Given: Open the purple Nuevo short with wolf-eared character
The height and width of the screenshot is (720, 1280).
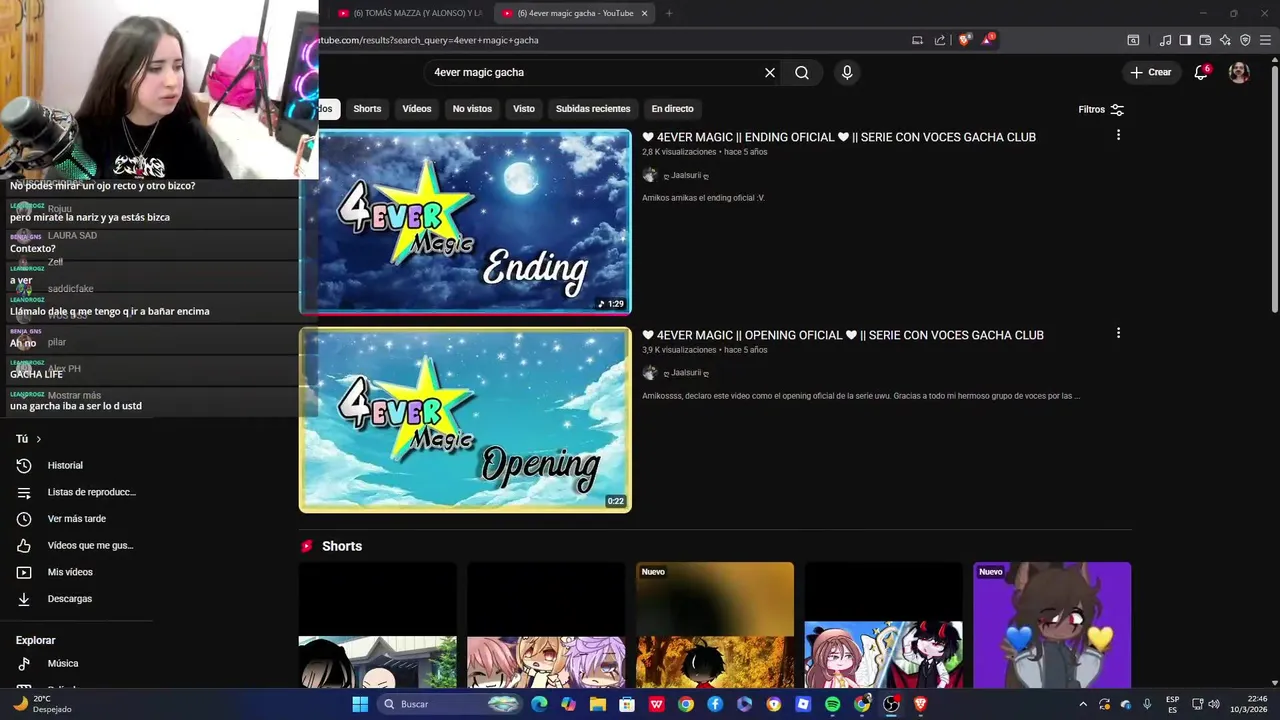Looking at the screenshot, I should [x=1052, y=625].
